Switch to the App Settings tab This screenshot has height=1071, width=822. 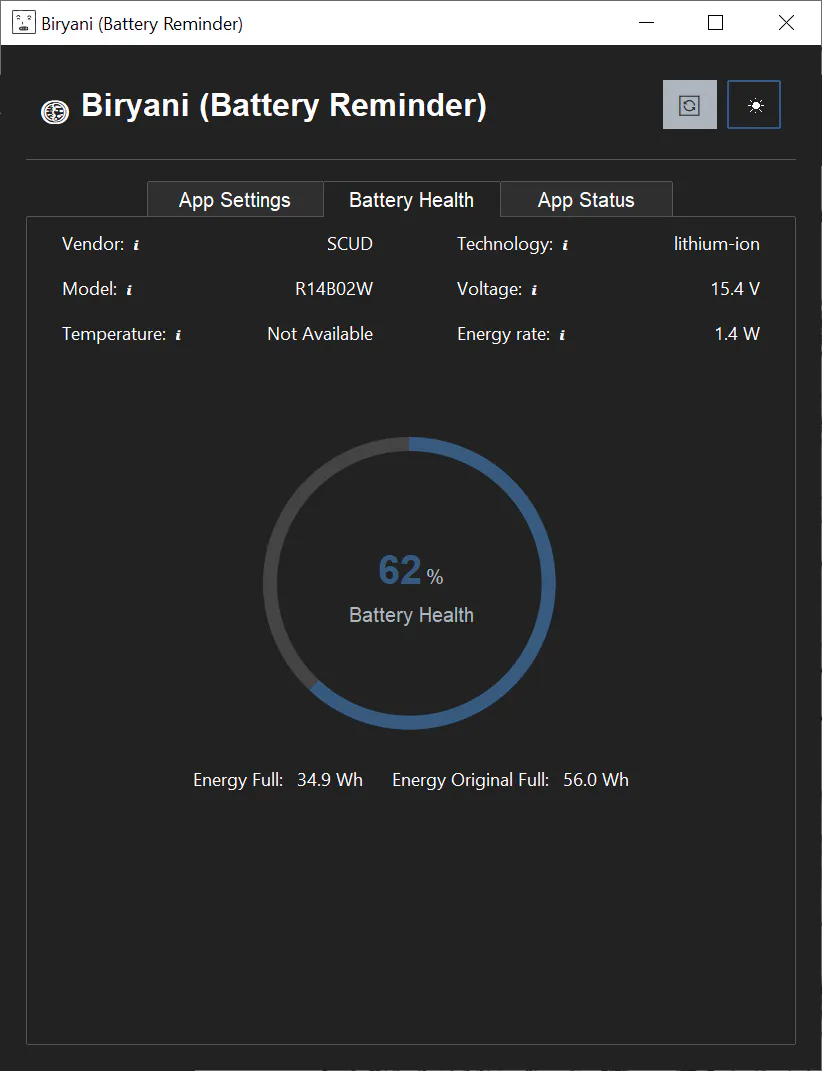tap(235, 199)
